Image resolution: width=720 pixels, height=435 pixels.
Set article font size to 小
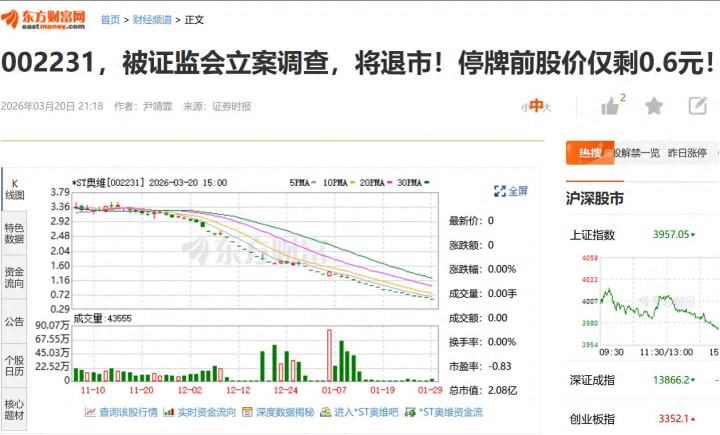pyautogui.click(x=524, y=108)
